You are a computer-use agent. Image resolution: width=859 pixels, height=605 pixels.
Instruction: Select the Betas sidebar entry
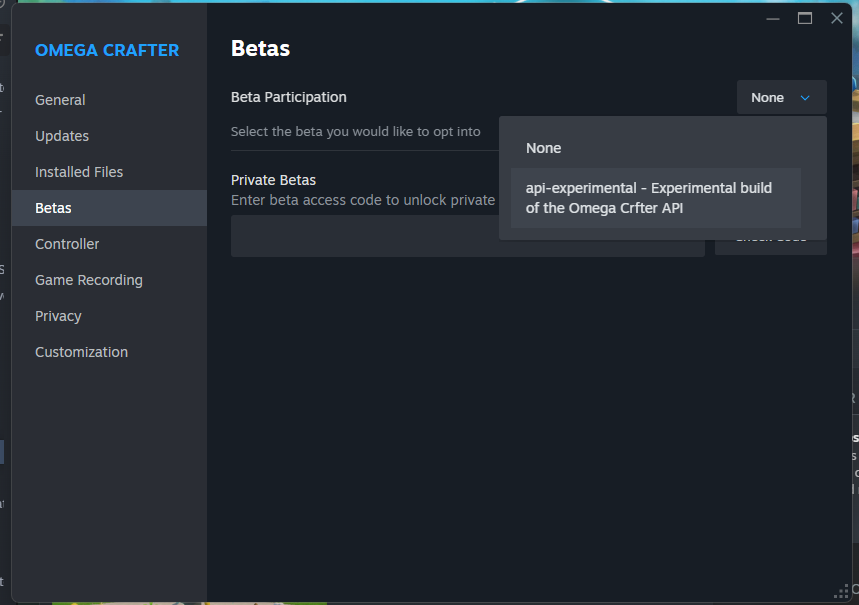point(53,208)
